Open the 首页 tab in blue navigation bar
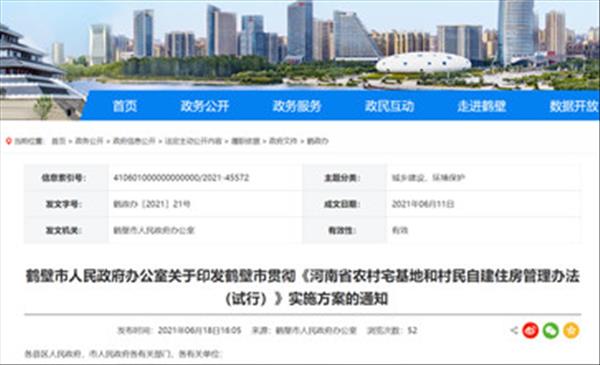Screen dimensions: 600x365 [x=125, y=106]
